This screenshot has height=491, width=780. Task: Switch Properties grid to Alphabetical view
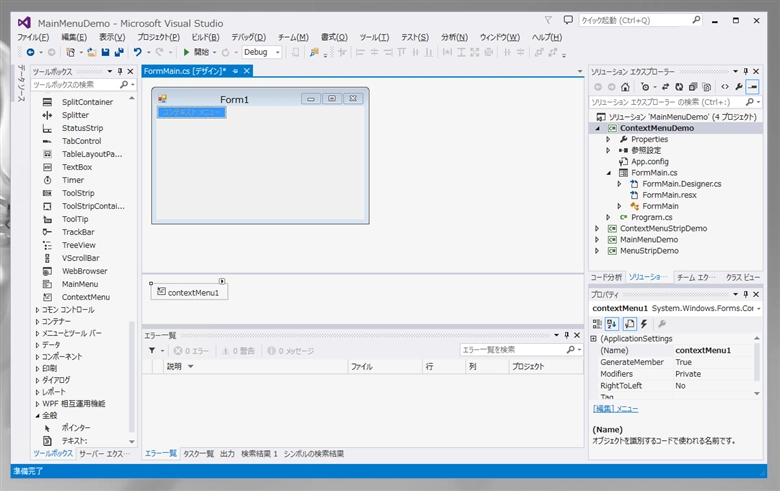tap(612, 324)
